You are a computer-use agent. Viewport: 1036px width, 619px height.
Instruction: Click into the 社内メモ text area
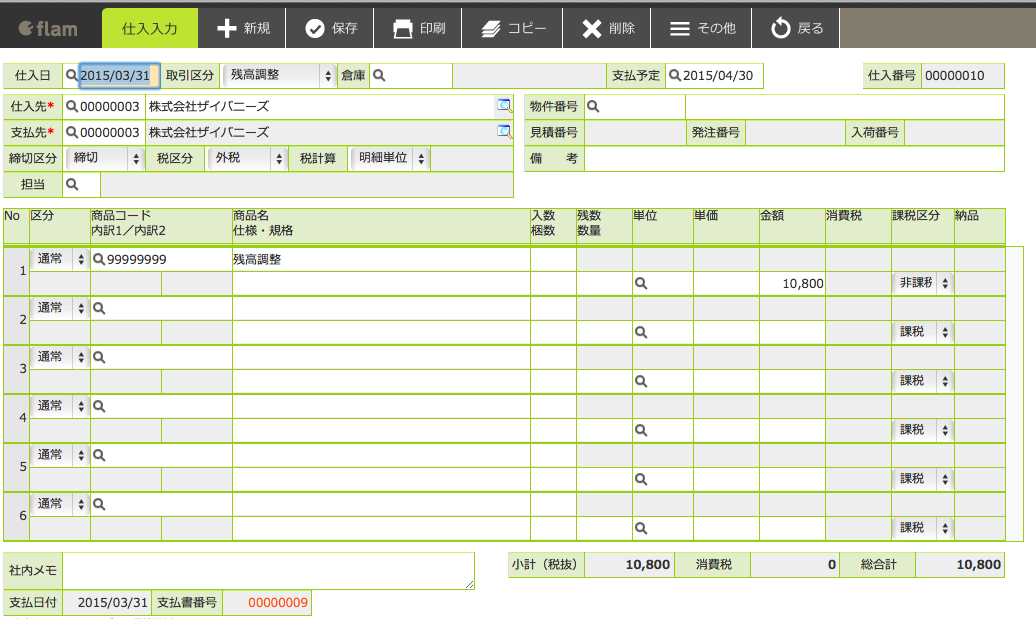coord(269,571)
